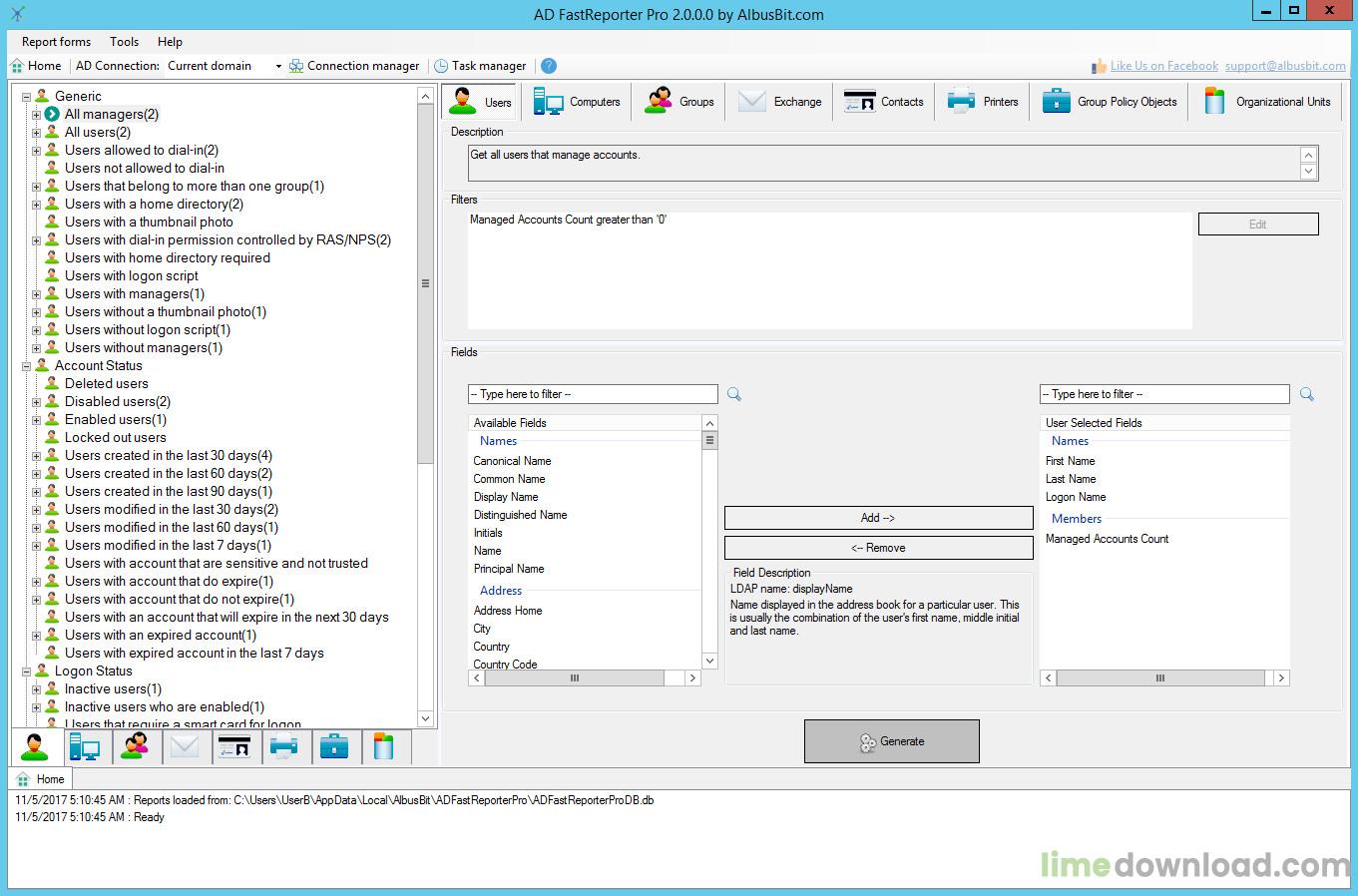This screenshot has height=896, width=1358.
Task: Click the Available Fields filter input box
Action: click(593, 394)
